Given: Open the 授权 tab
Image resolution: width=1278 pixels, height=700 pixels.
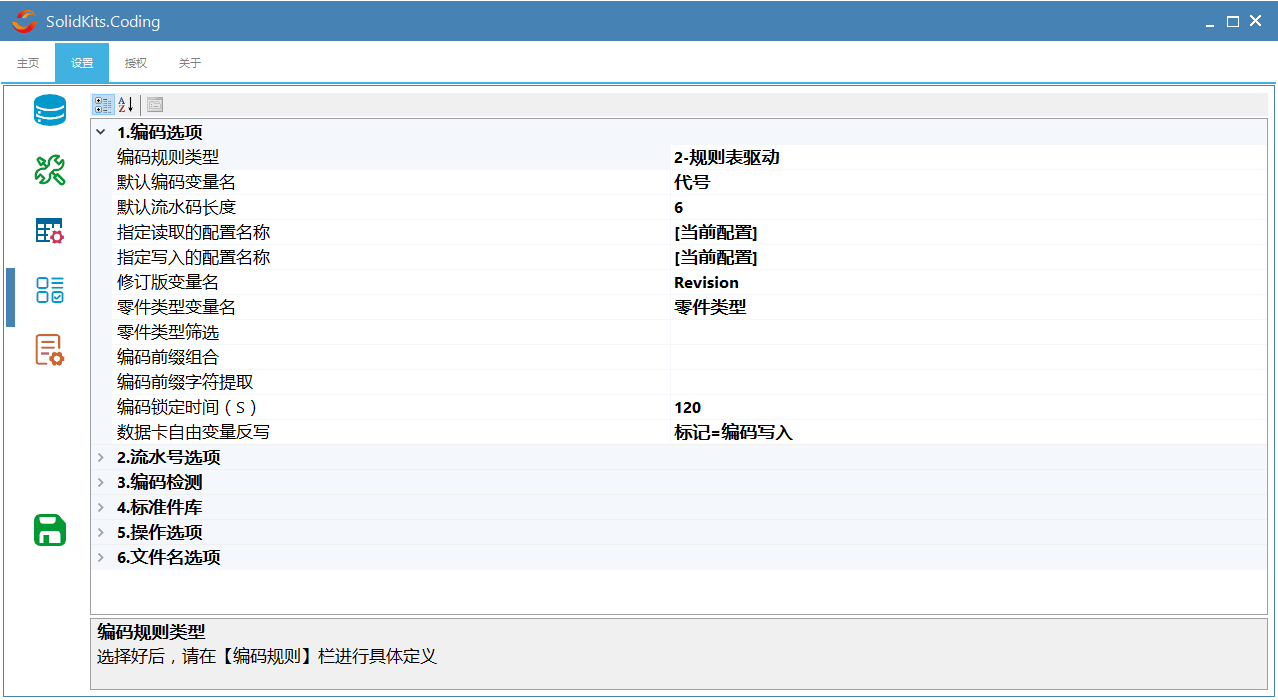Looking at the screenshot, I should [x=136, y=63].
